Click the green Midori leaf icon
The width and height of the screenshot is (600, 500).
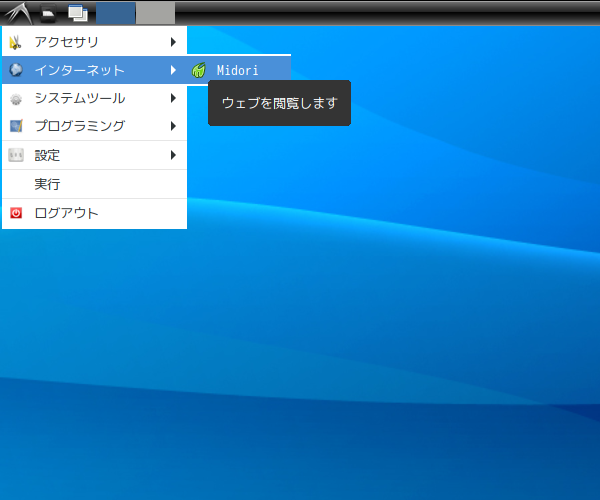click(199, 70)
